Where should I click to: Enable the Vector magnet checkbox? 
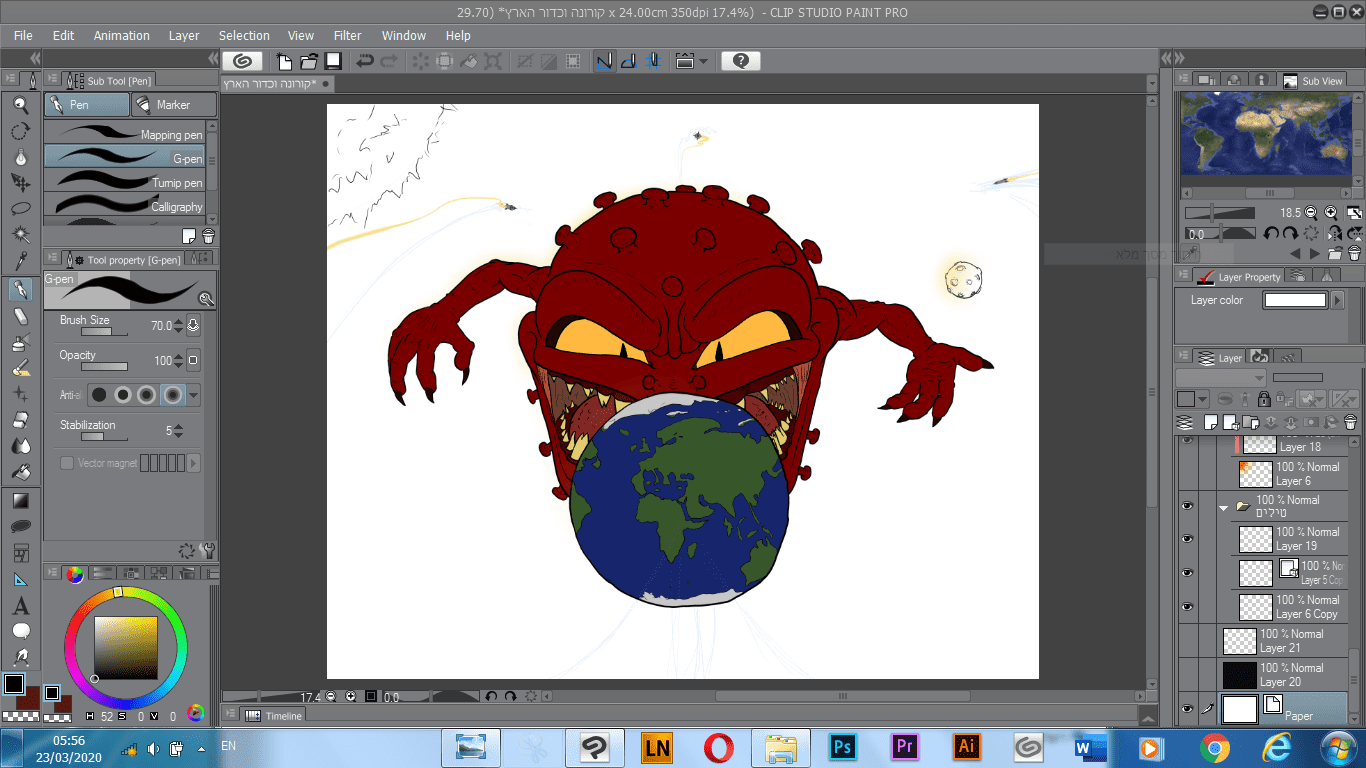(67, 463)
